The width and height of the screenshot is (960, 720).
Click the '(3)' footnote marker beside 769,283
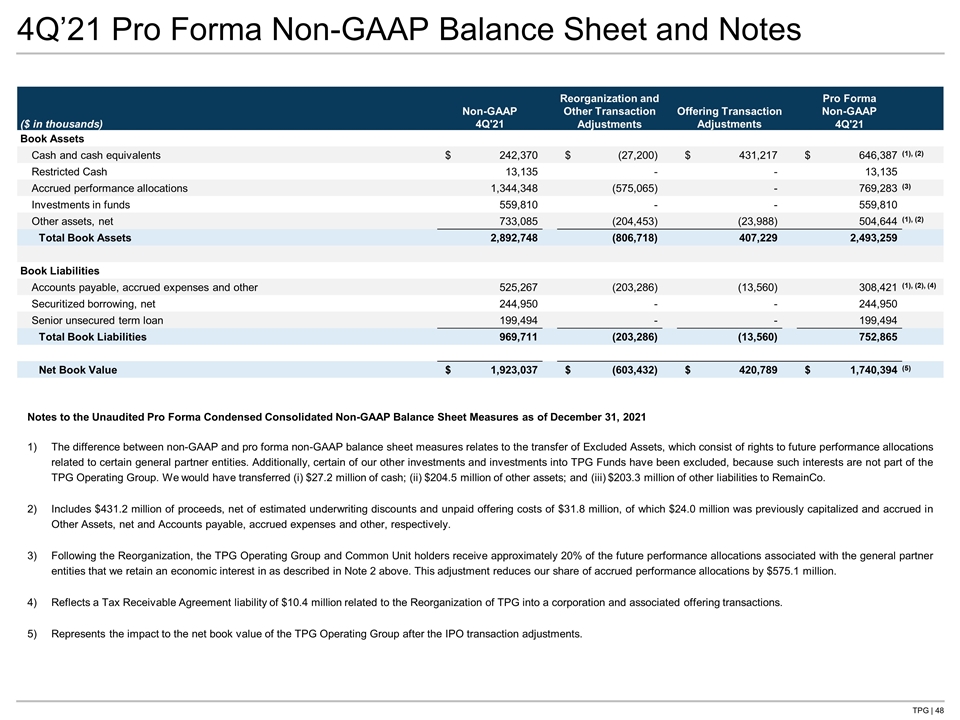pyautogui.click(x=906, y=187)
